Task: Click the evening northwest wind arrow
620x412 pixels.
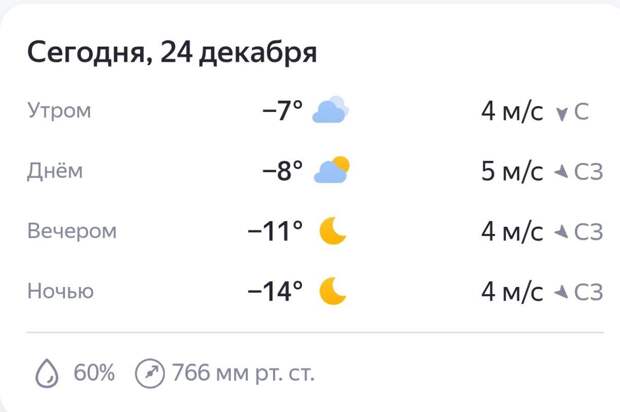Action: tap(562, 232)
